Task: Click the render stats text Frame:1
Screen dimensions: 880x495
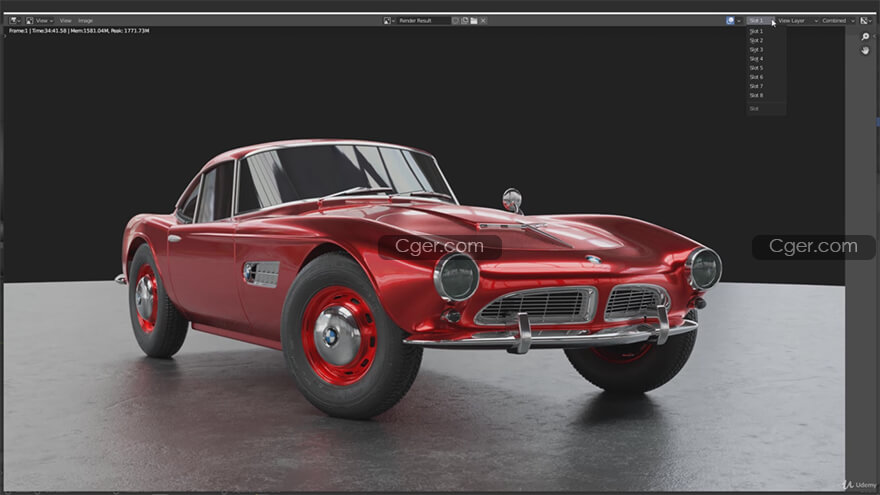Action: (x=79, y=31)
